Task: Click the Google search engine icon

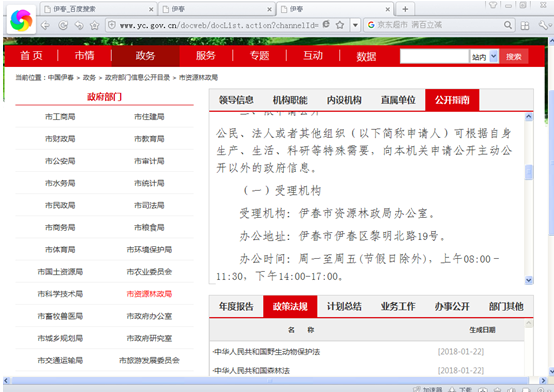Action: [371, 25]
